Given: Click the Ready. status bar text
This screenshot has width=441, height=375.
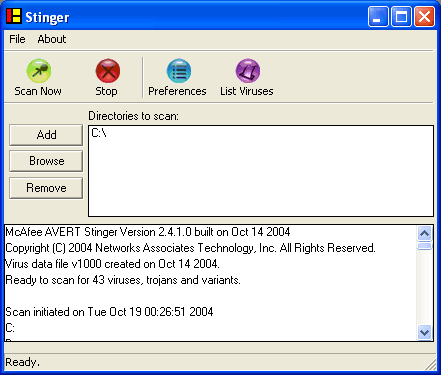Looking at the screenshot, I should pos(23,362).
